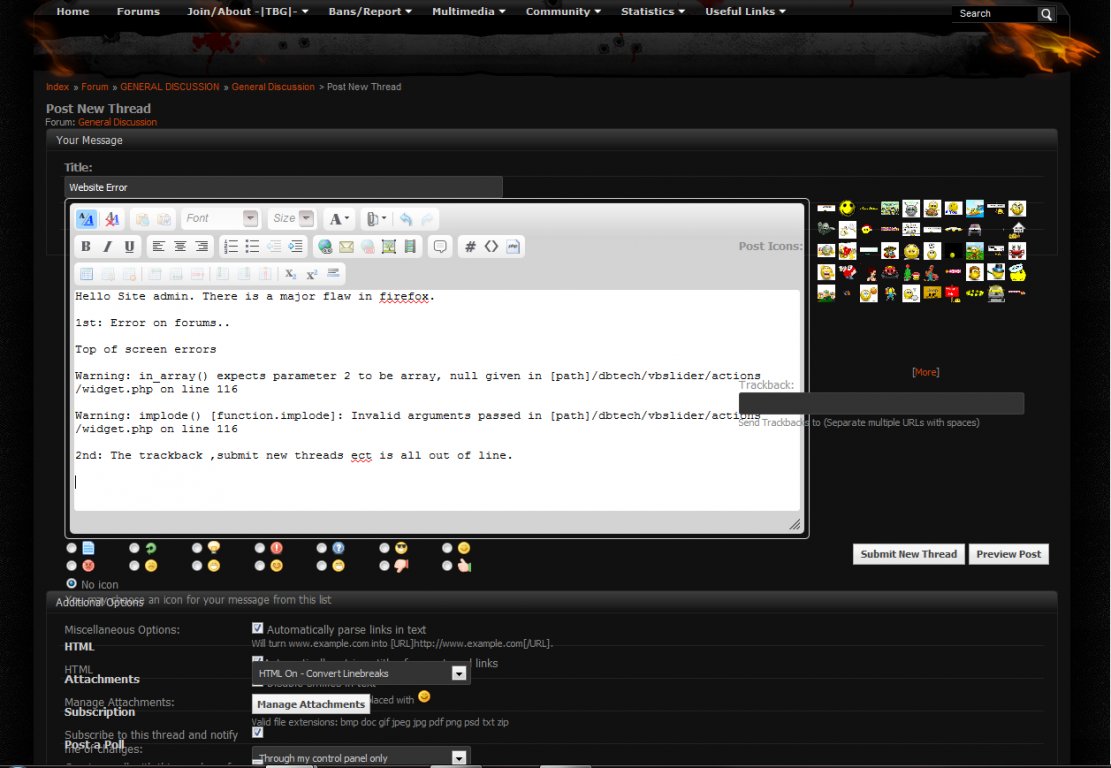Open Through my control panel only dropdown

tap(361, 758)
